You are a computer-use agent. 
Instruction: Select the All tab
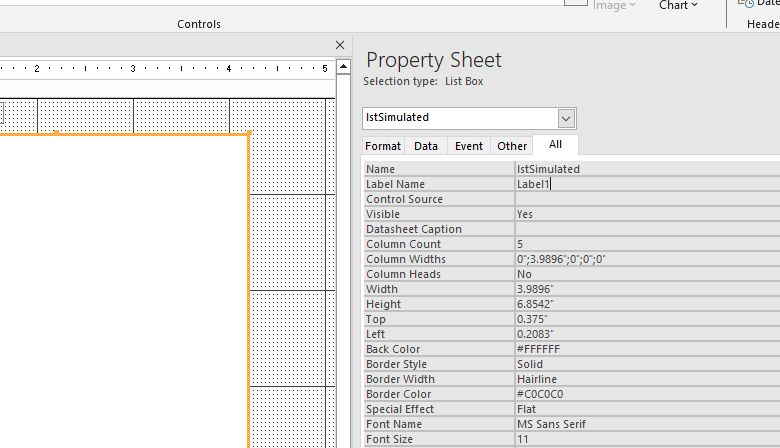[x=555, y=145]
